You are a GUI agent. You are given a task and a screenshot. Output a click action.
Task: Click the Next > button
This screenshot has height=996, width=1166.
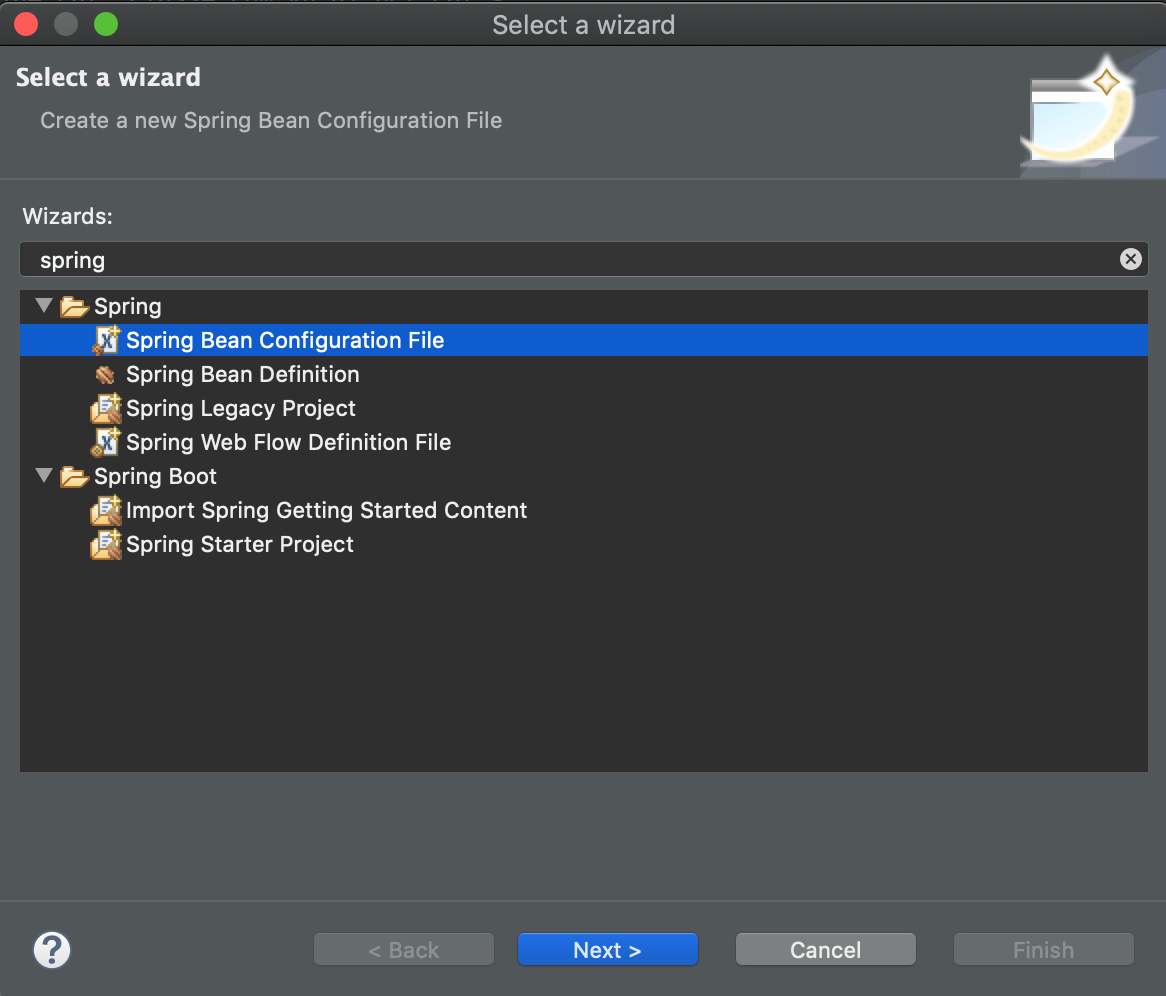tap(608, 949)
